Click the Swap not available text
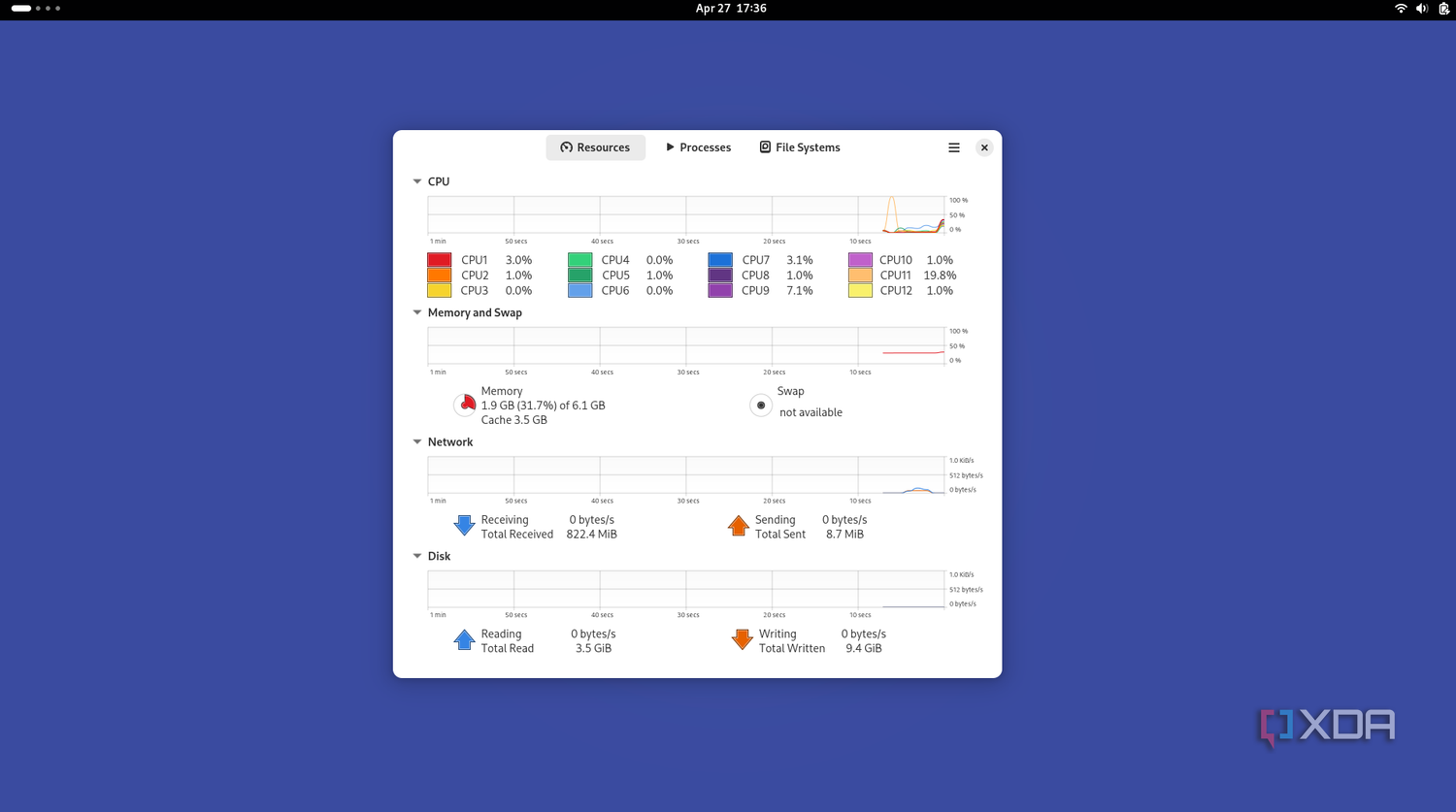This screenshot has height=812, width=1456. (x=811, y=412)
